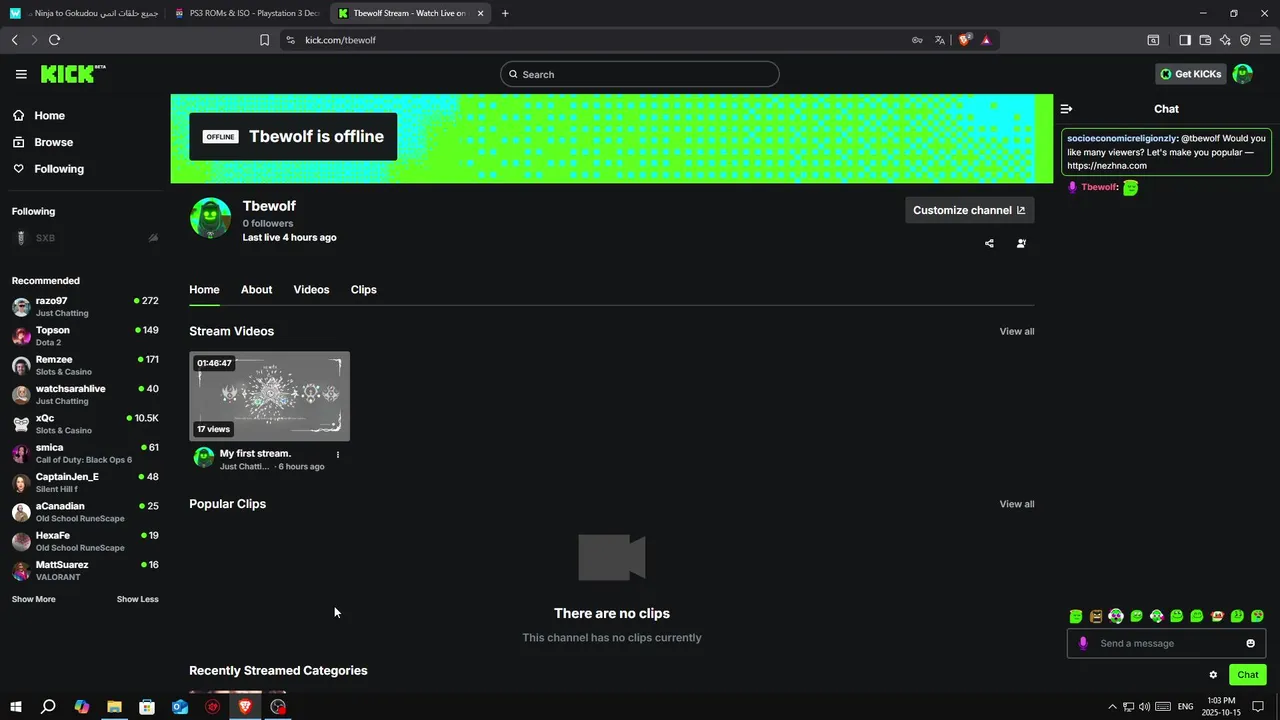The image size is (1280, 720).
Task: Open Outlook from taskbar
Action: point(180,707)
